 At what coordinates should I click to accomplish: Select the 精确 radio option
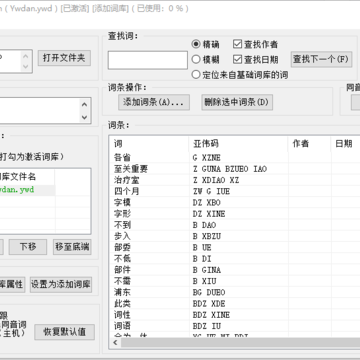[x=206, y=44]
